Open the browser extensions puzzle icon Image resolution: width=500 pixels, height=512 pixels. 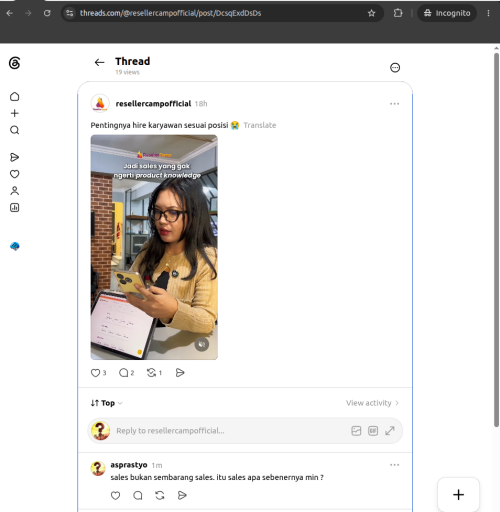point(398,13)
